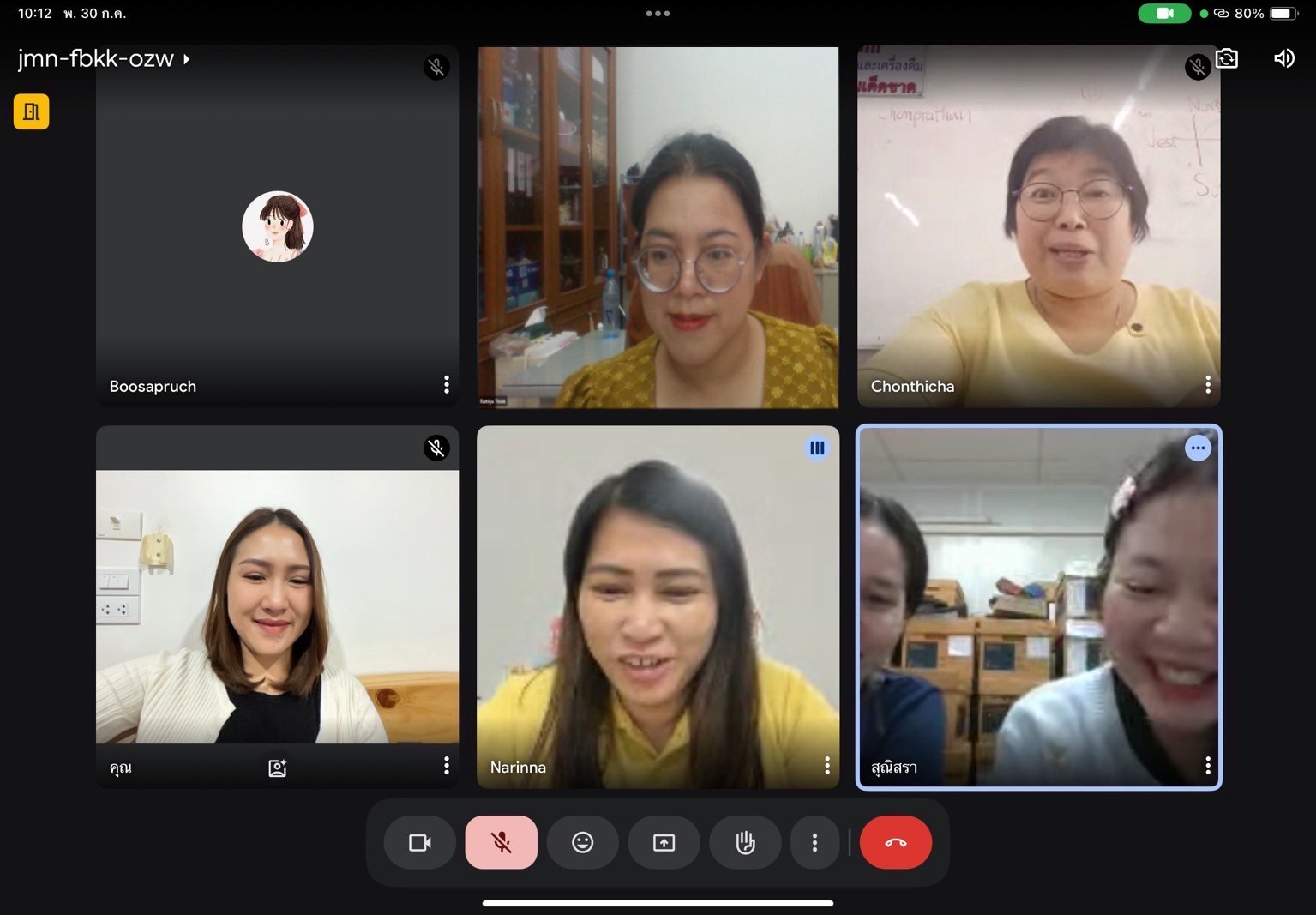
Task: Open background effects icon on your tile
Action: 277,768
